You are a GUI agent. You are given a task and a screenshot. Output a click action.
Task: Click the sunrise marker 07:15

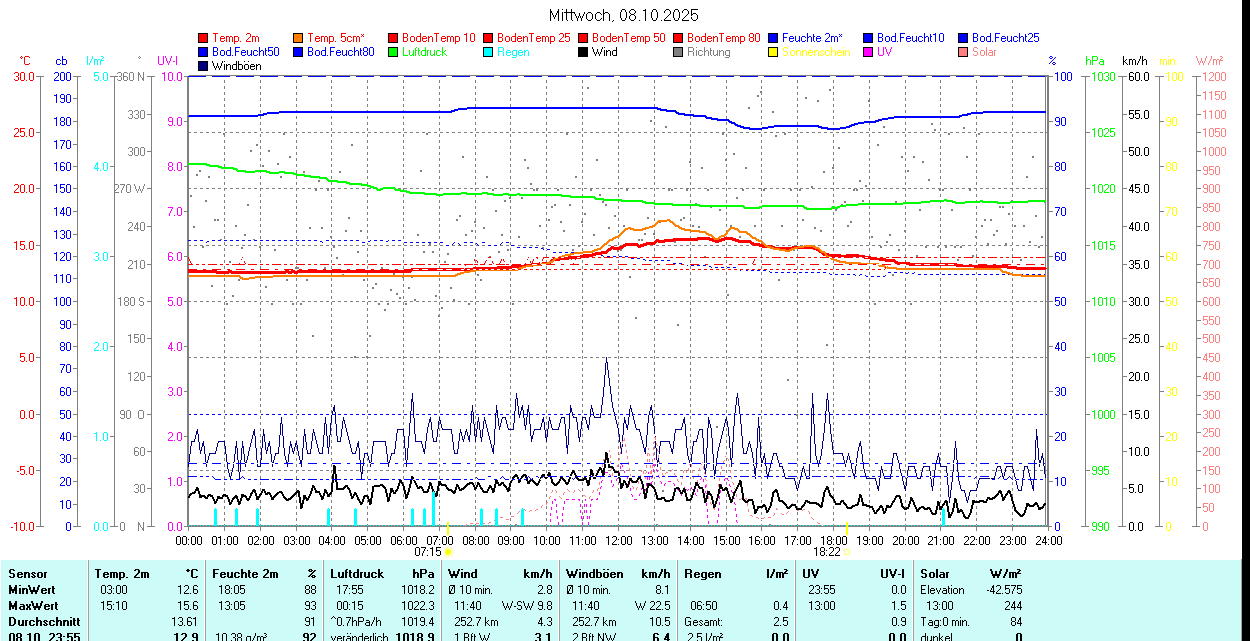pos(428,551)
